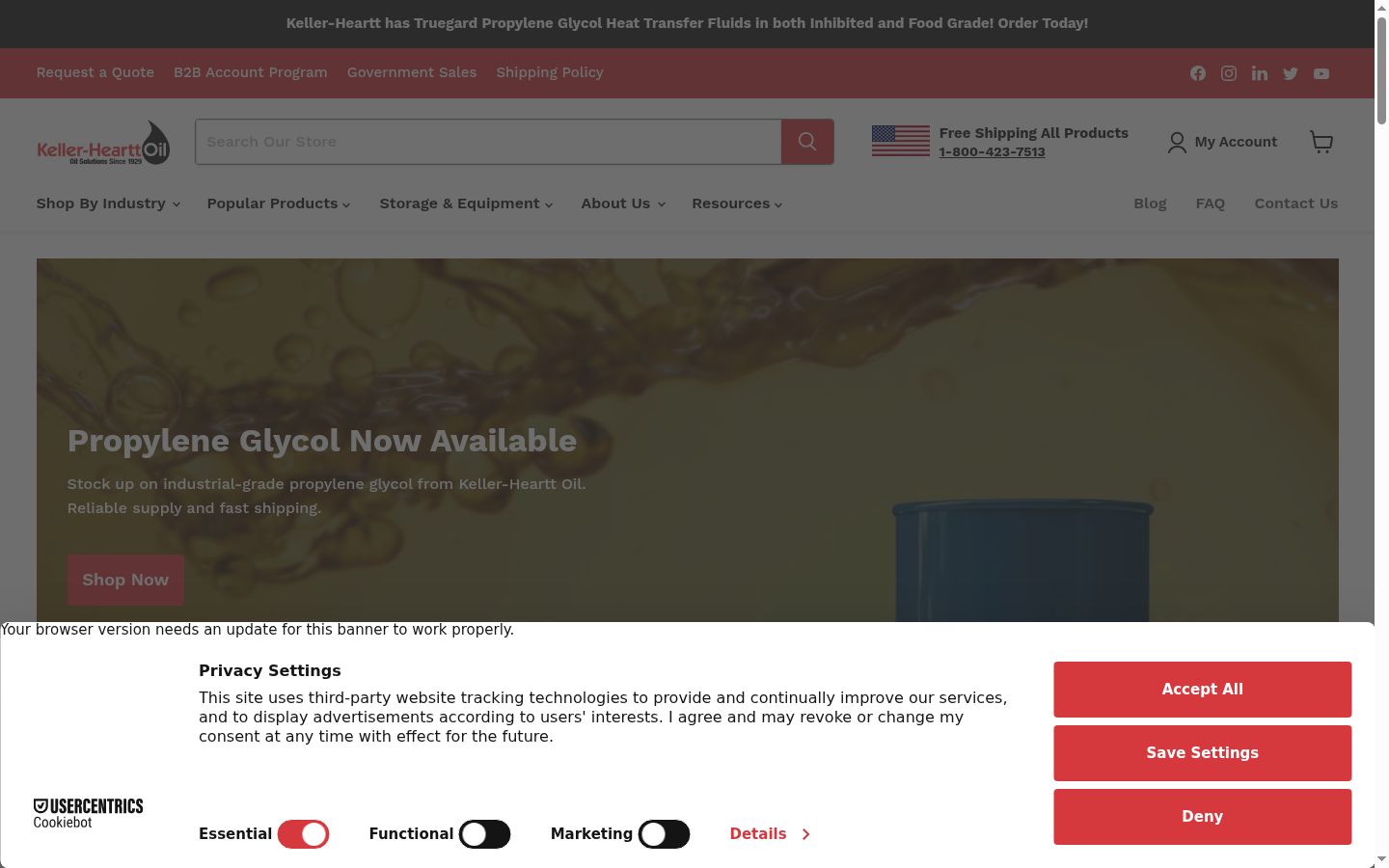The image size is (1389, 868).
Task: Click the Usercentrics Cookiebot logo
Action: click(88, 813)
